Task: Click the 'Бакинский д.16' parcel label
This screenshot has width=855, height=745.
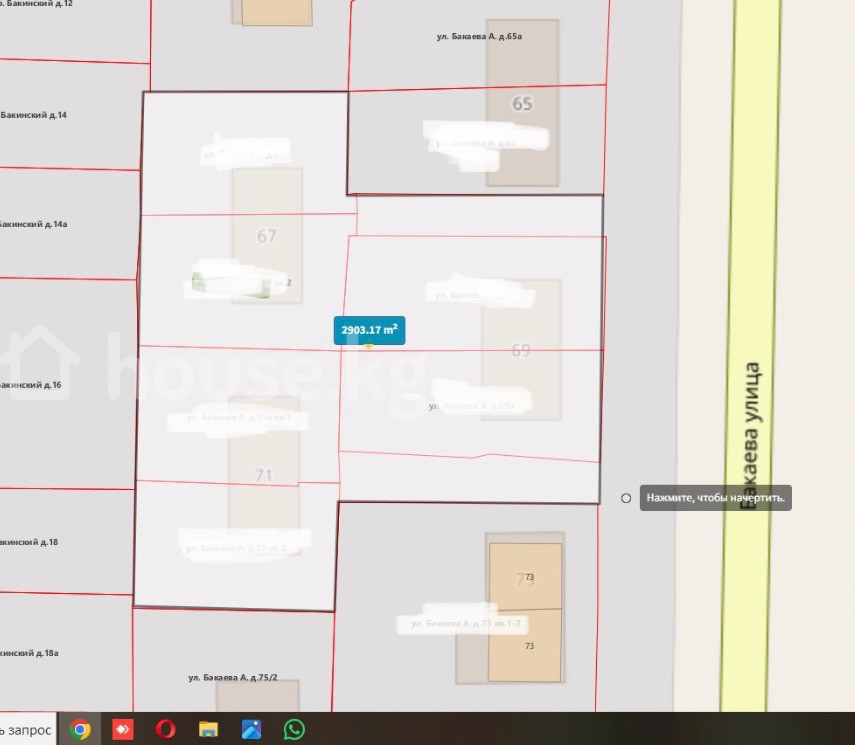Action: pos(30,385)
